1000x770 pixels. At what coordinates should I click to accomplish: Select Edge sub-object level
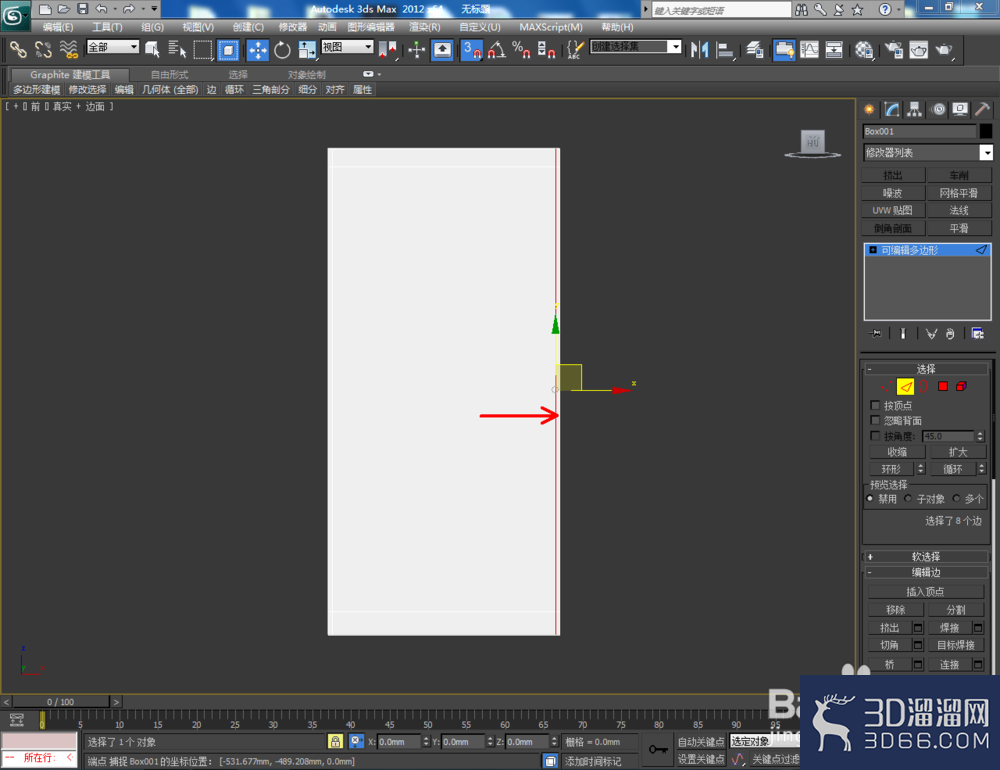(905, 386)
